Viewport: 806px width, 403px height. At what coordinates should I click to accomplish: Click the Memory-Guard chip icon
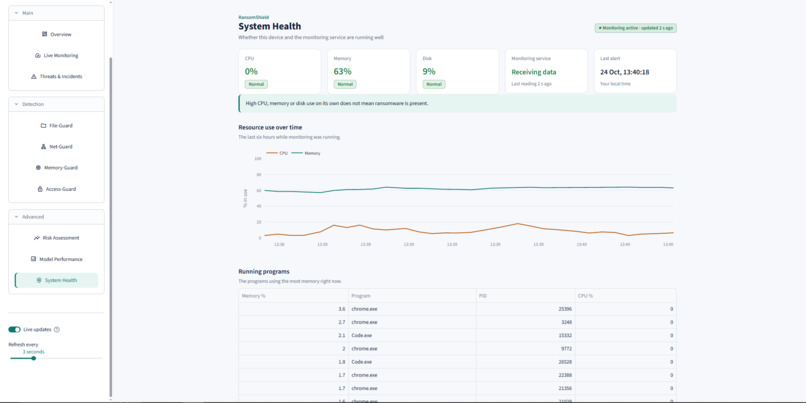coord(38,168)
